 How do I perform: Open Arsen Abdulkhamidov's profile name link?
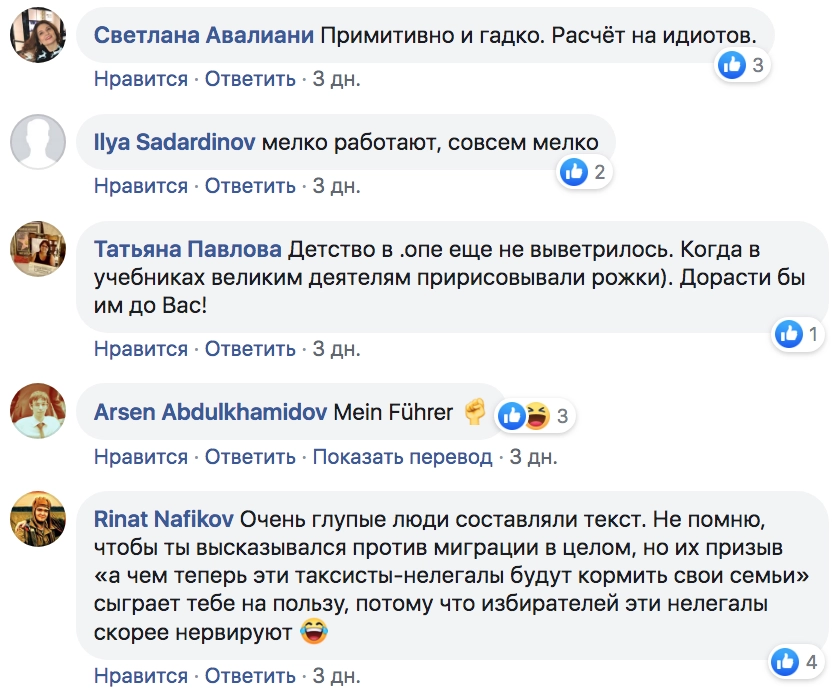[x=208, y=411]
